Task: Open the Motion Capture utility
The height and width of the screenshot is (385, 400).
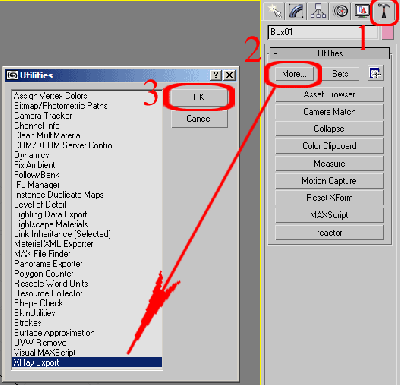Action: tap(329, 181)
